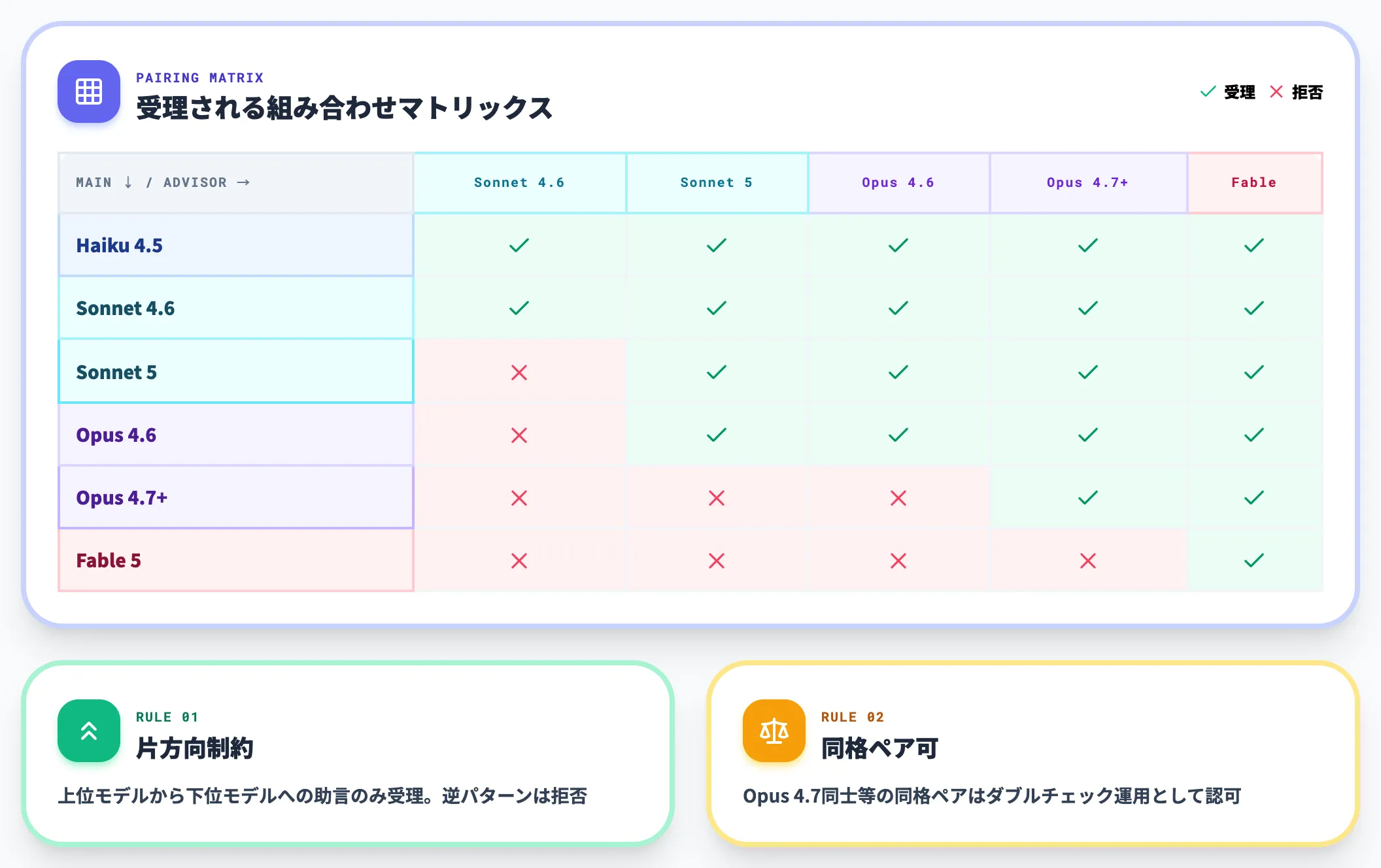Select the Opus 4.7+ main row label
This screenshot has height=868, width=1381.
[235, 497]
